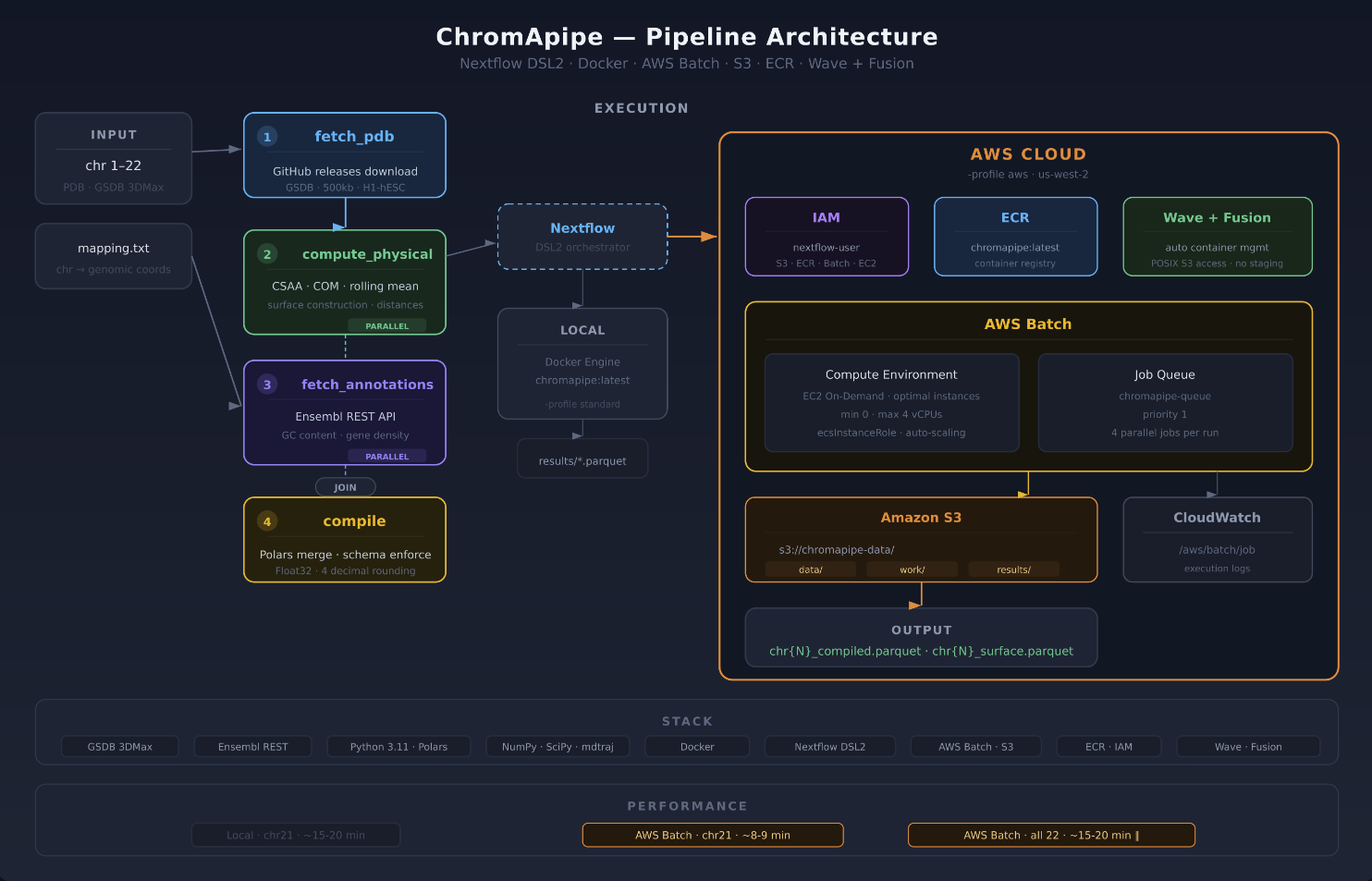Click 'AWS Batch · all 22' performance chip
Screen dimensions: 1372x881
1051,835
